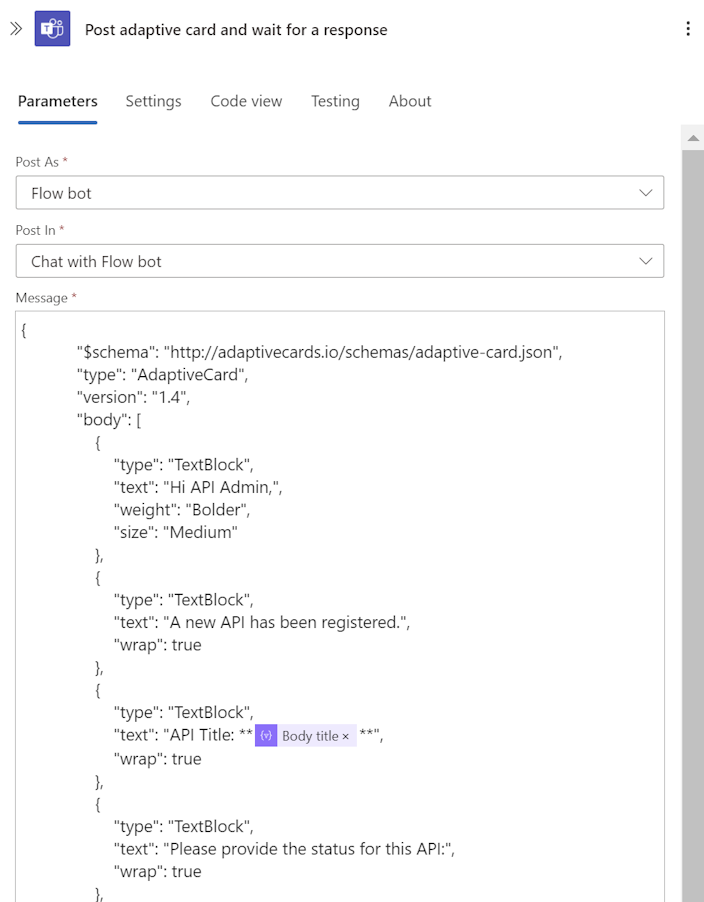Collapse the panel with double-chevron icon
This screenshot has height=902, width=704.
coord(16,28)
